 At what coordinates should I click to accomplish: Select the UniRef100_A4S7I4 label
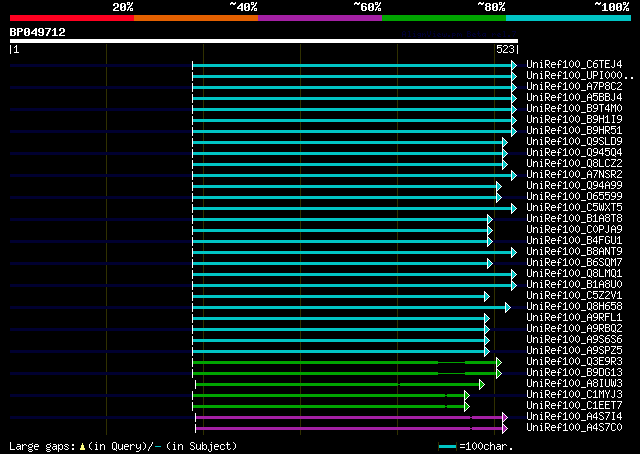click(x=574, y=417)
